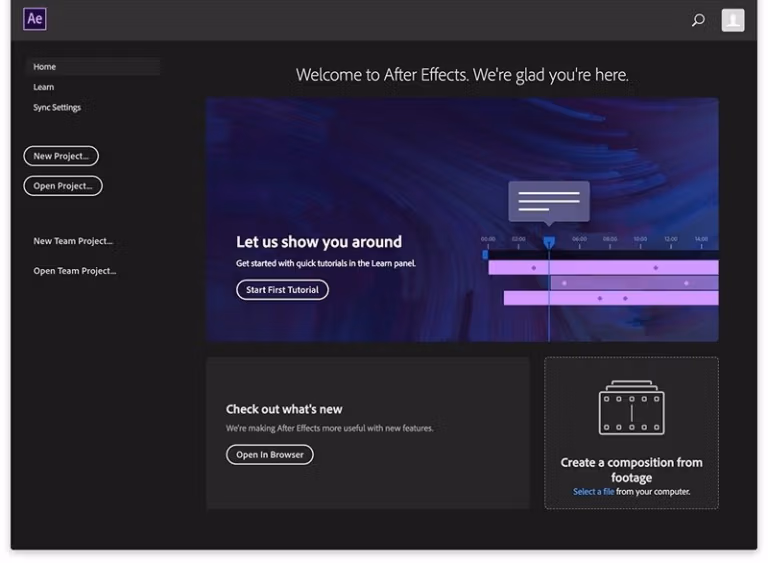Click 'We're making After Effects more useful' text

click(330, 428)
